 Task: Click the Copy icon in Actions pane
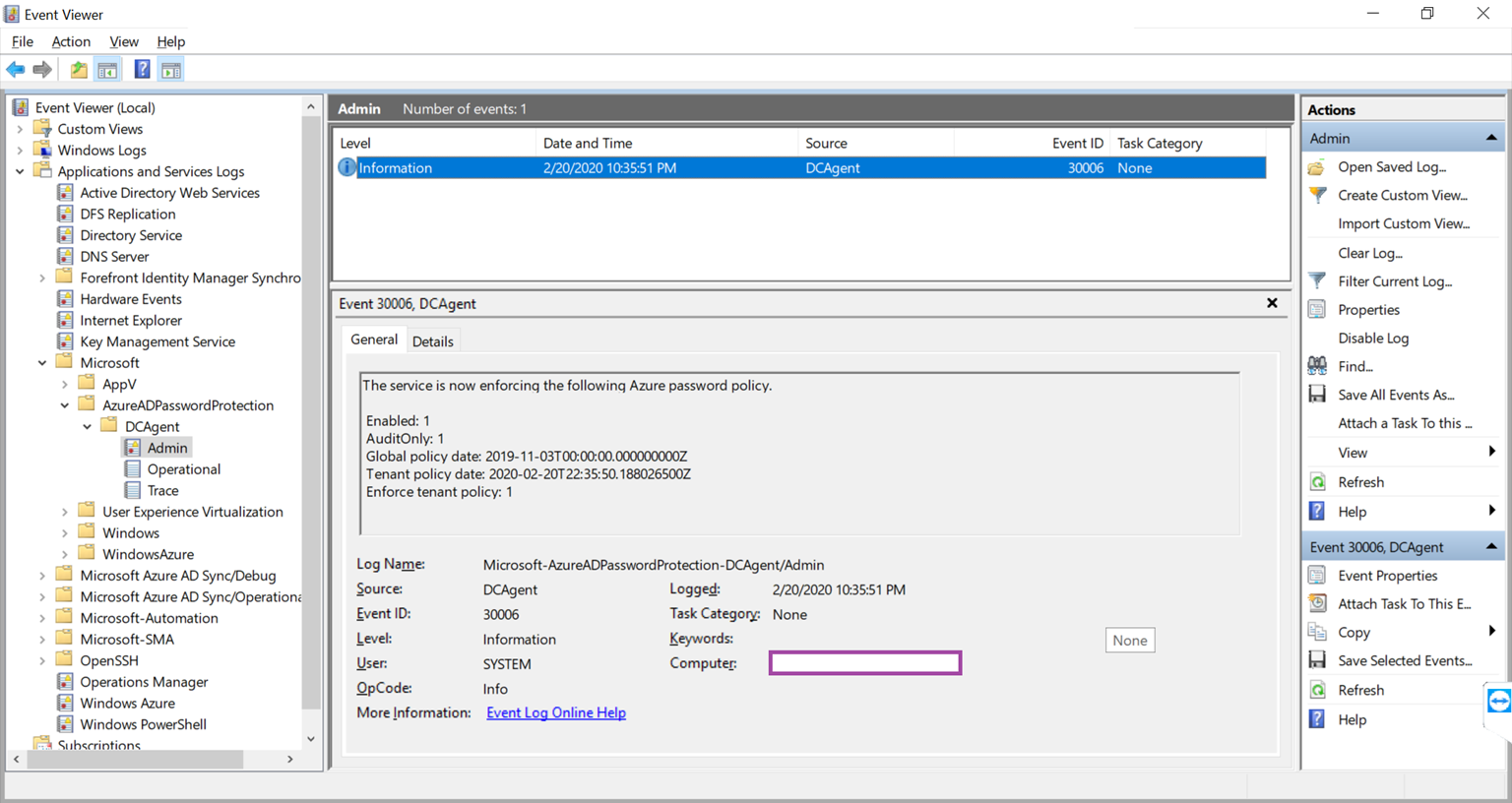[1317, 632]
